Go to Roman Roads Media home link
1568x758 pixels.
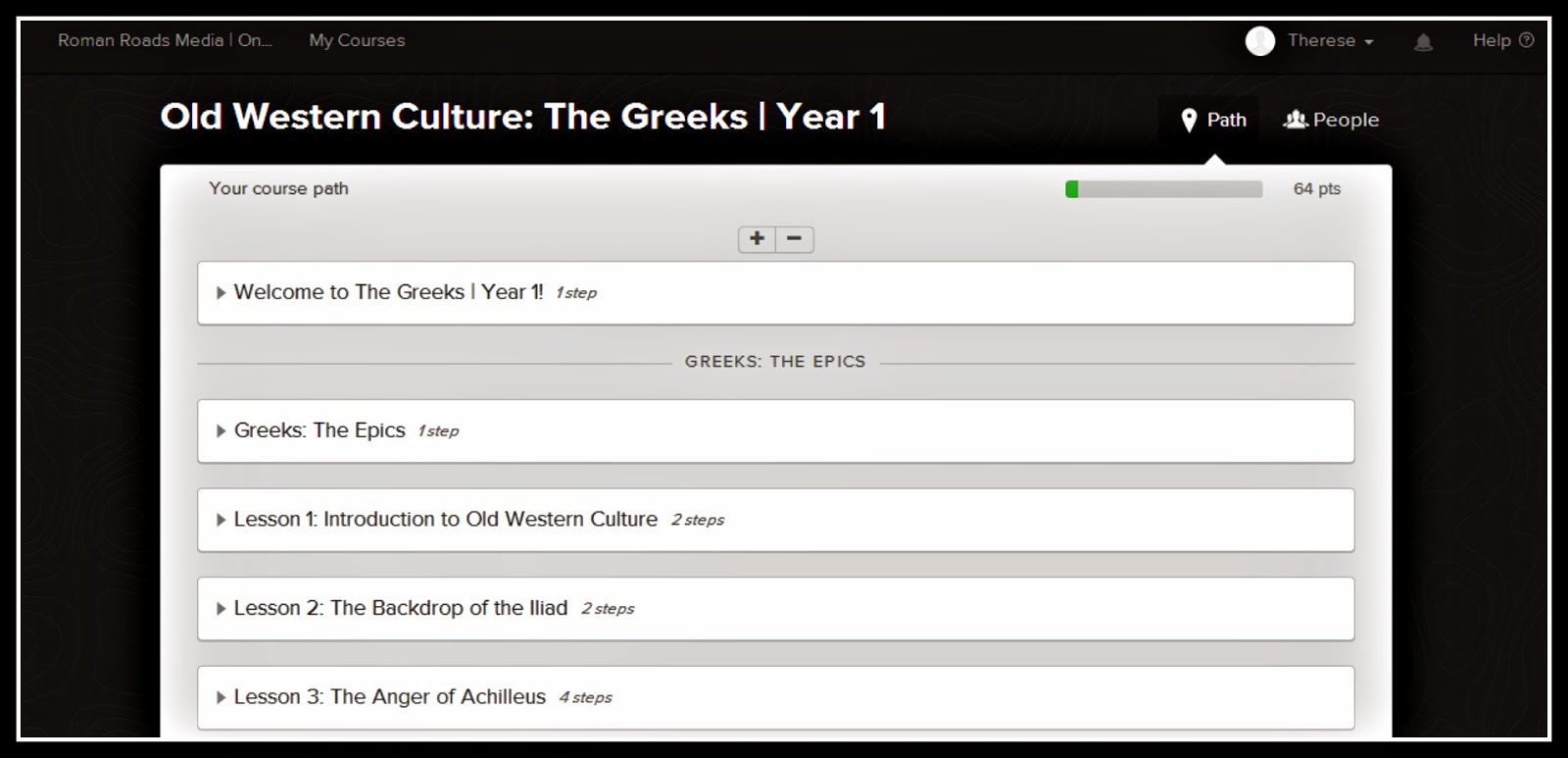(x=165, y=40)
